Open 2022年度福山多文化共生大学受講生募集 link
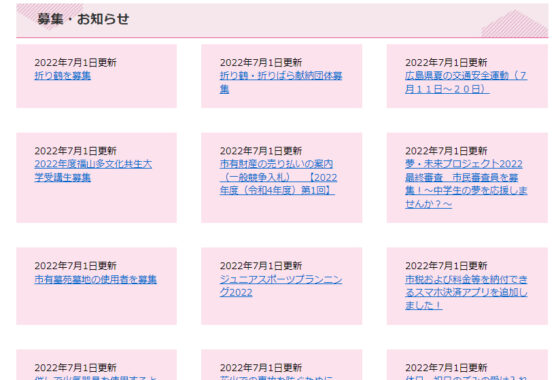Viewport: 554px width, 380px height. coord(93,171)
